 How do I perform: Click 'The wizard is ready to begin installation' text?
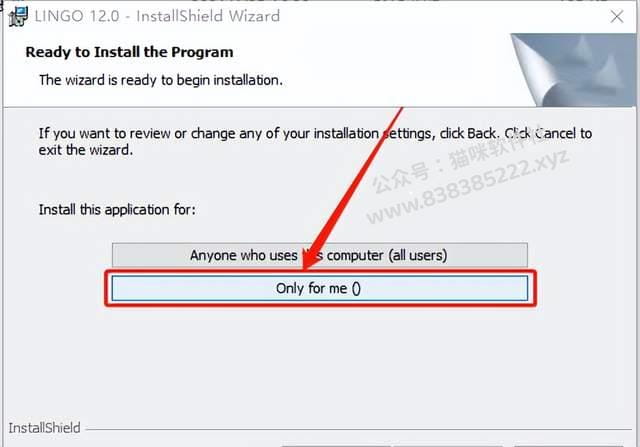point(161,80)
